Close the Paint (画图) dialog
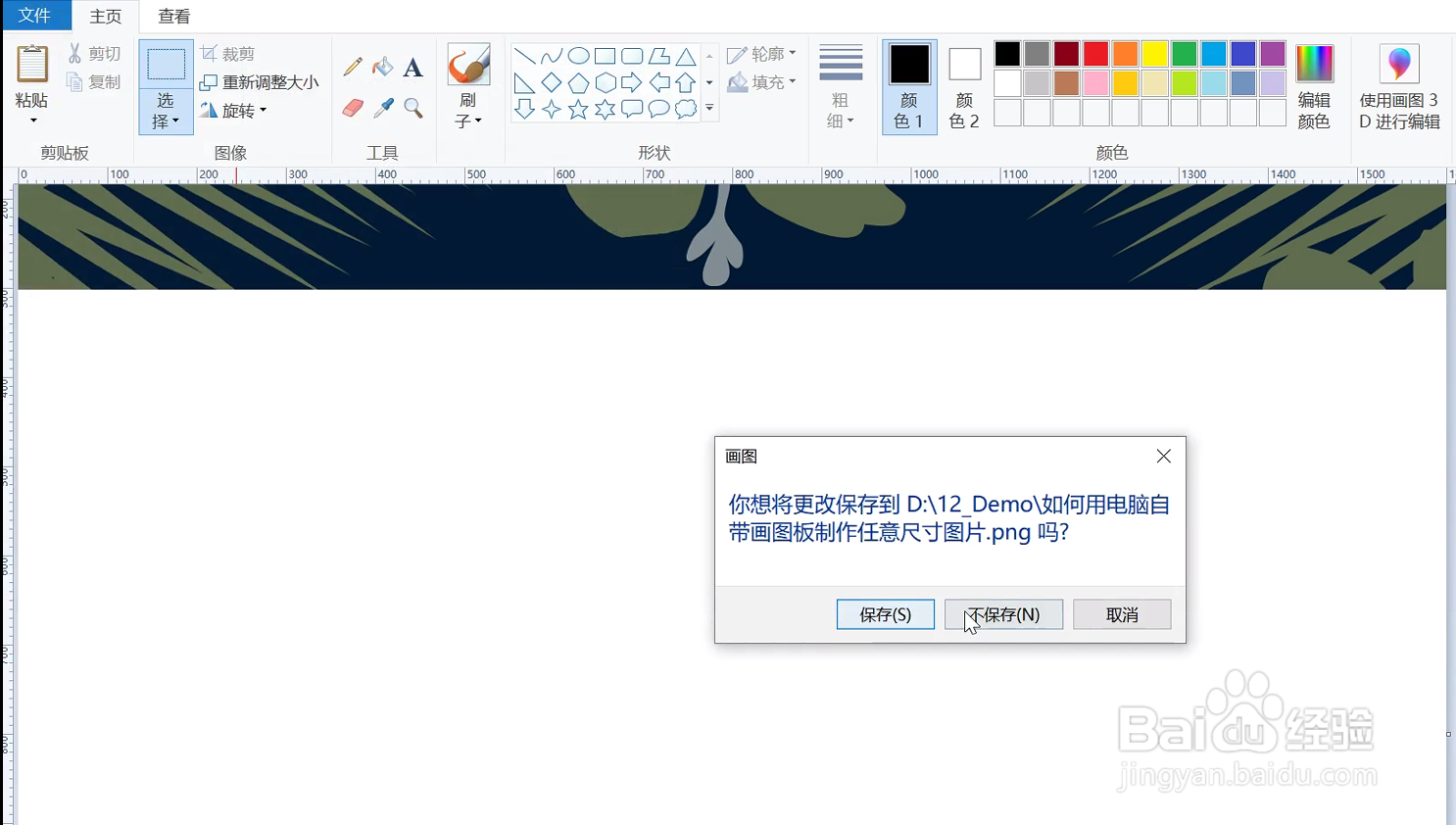The height and width of the screenshot is (825, 1456). [x=1163, y=457]
